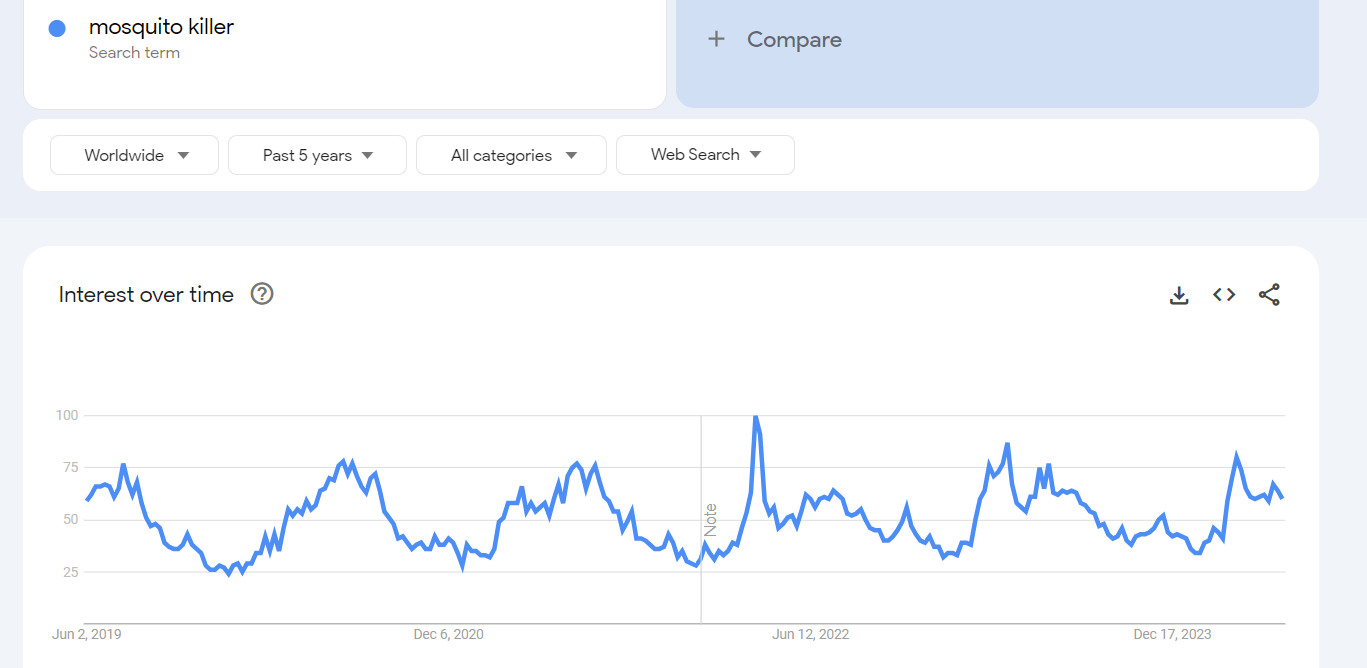The width and height of the screenshot is (1367, 668).
Task: Open help icon beside Interest over time
Action: point(262,294)
